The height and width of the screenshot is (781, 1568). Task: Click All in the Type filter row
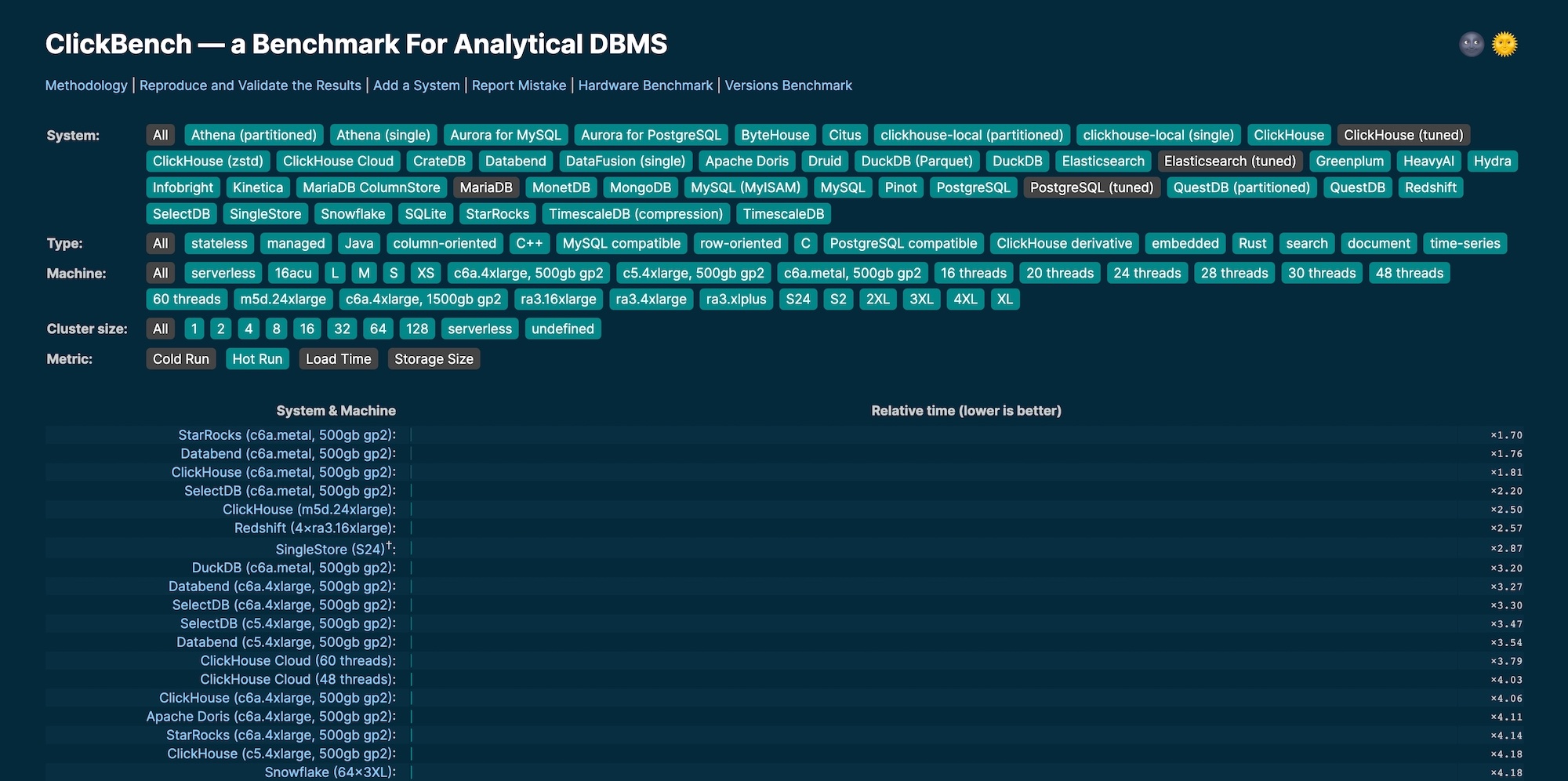pos(161,244)
